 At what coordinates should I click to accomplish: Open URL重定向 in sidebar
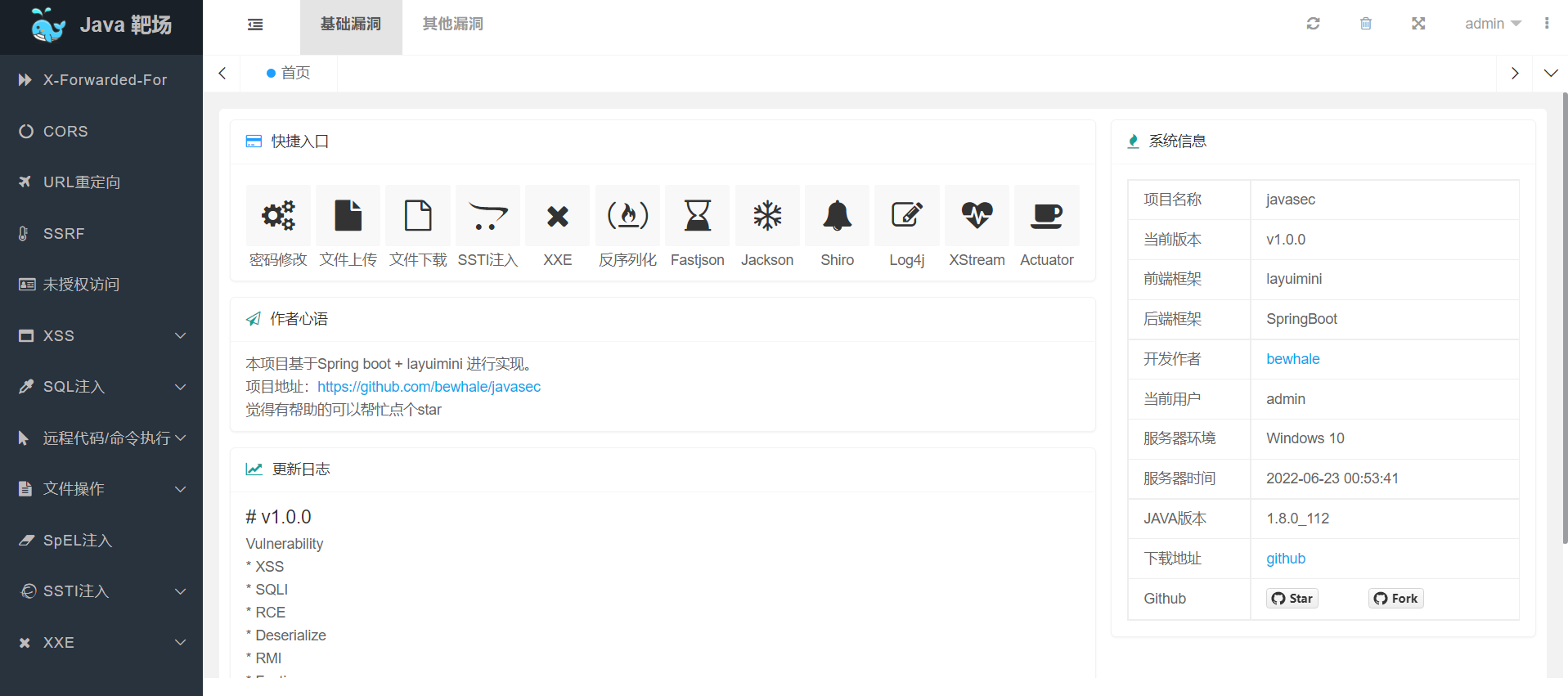click(101, 182)
